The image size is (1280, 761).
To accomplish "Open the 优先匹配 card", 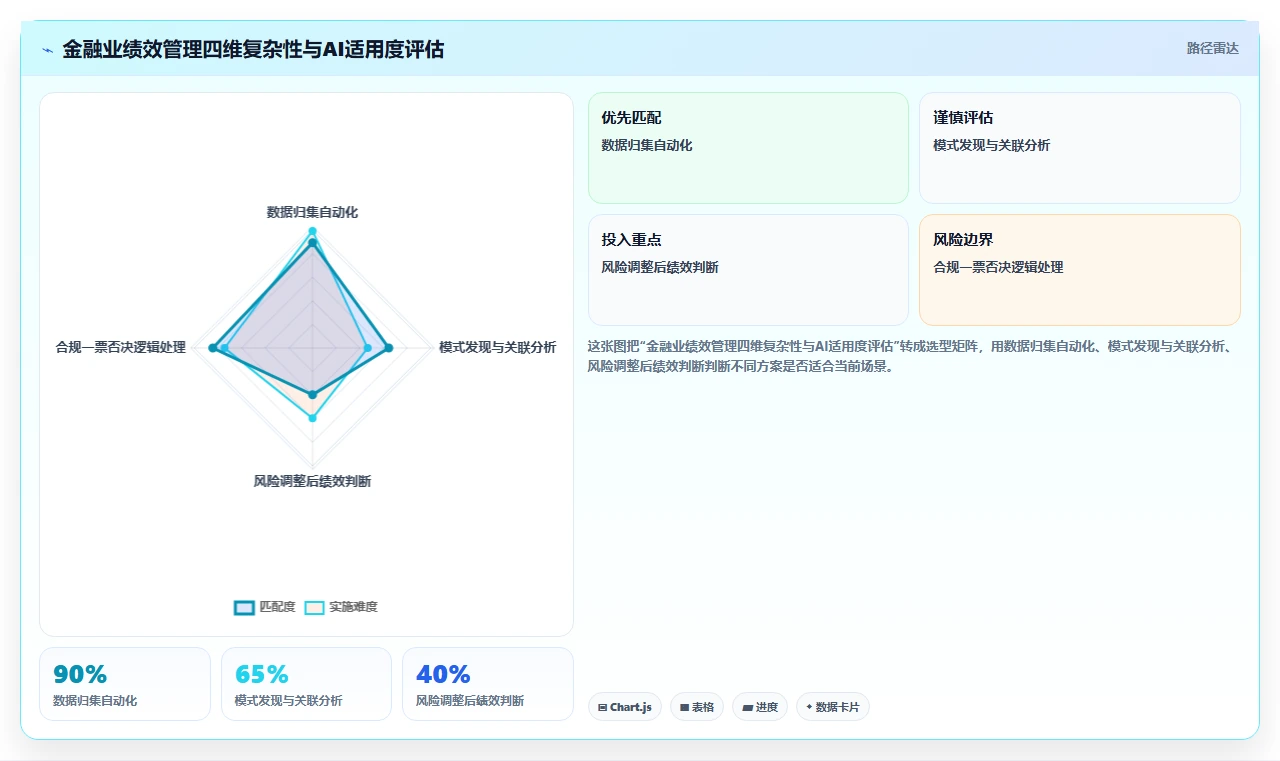I will [x=748, y=148].
